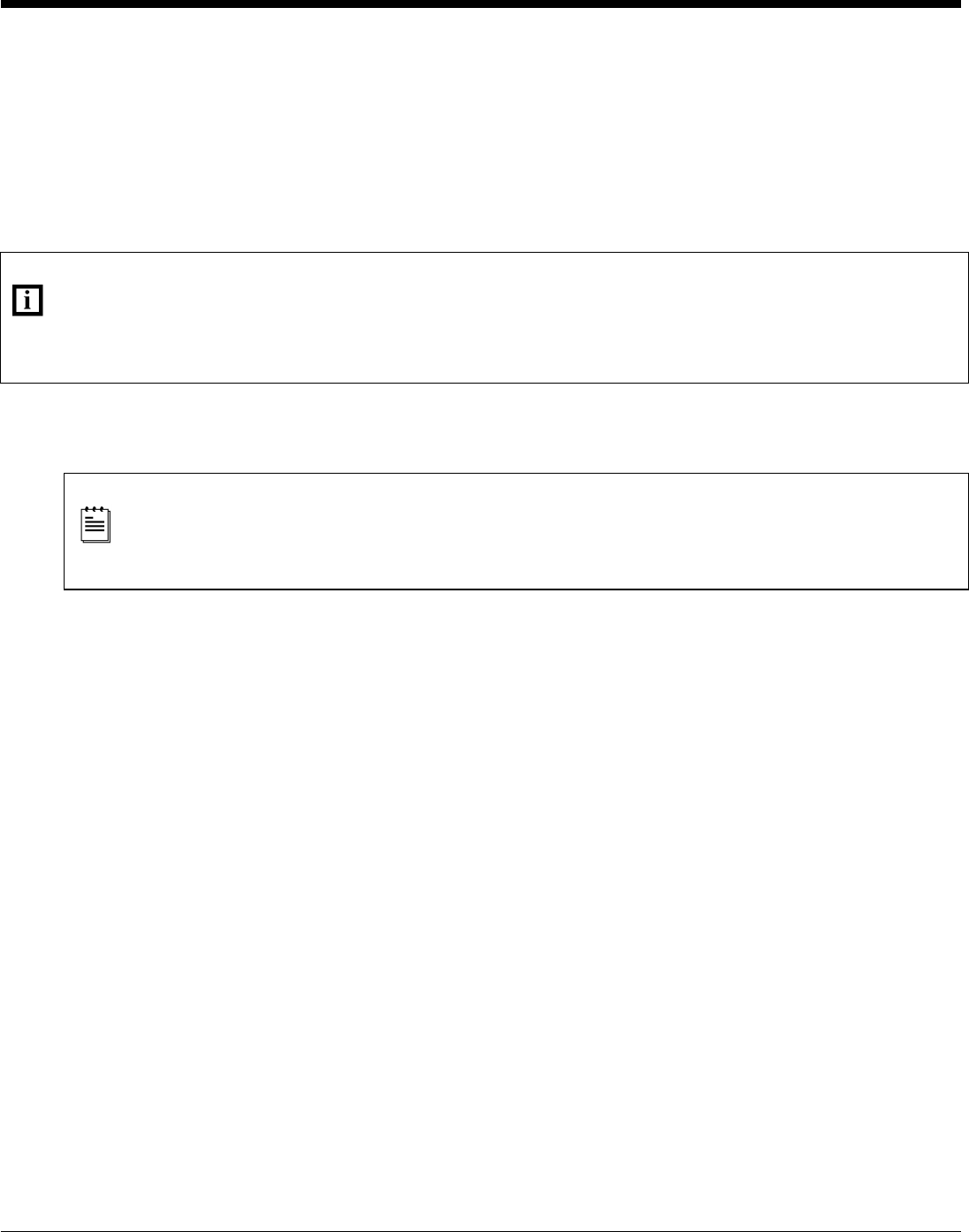Click the blank gap between the two callout boxes

pos(484,429)
